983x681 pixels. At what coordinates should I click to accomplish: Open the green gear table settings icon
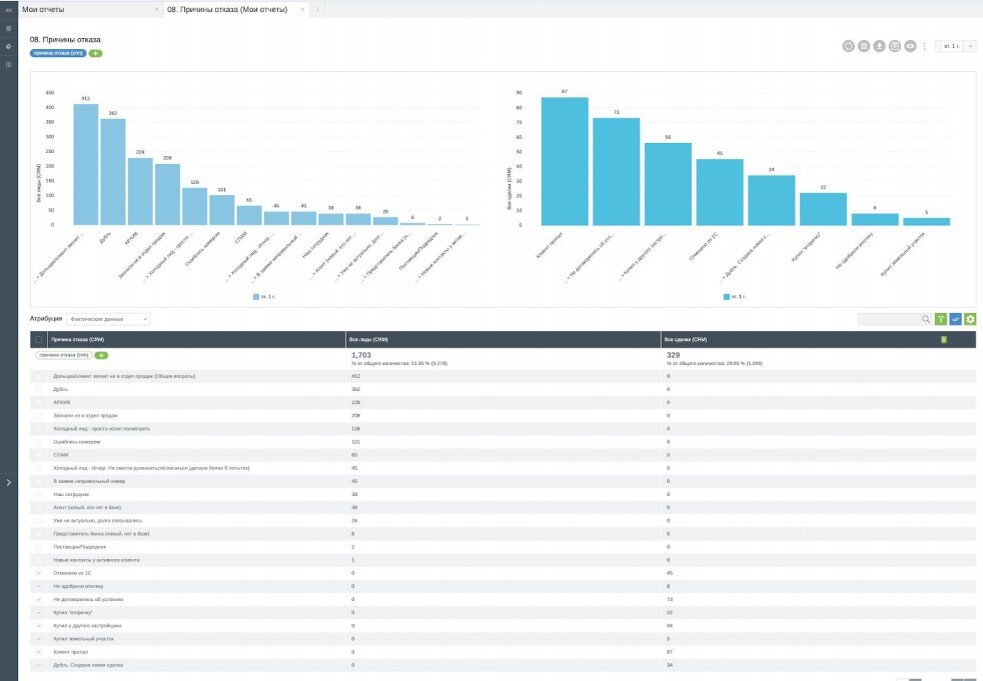click(x=970, y=319)
